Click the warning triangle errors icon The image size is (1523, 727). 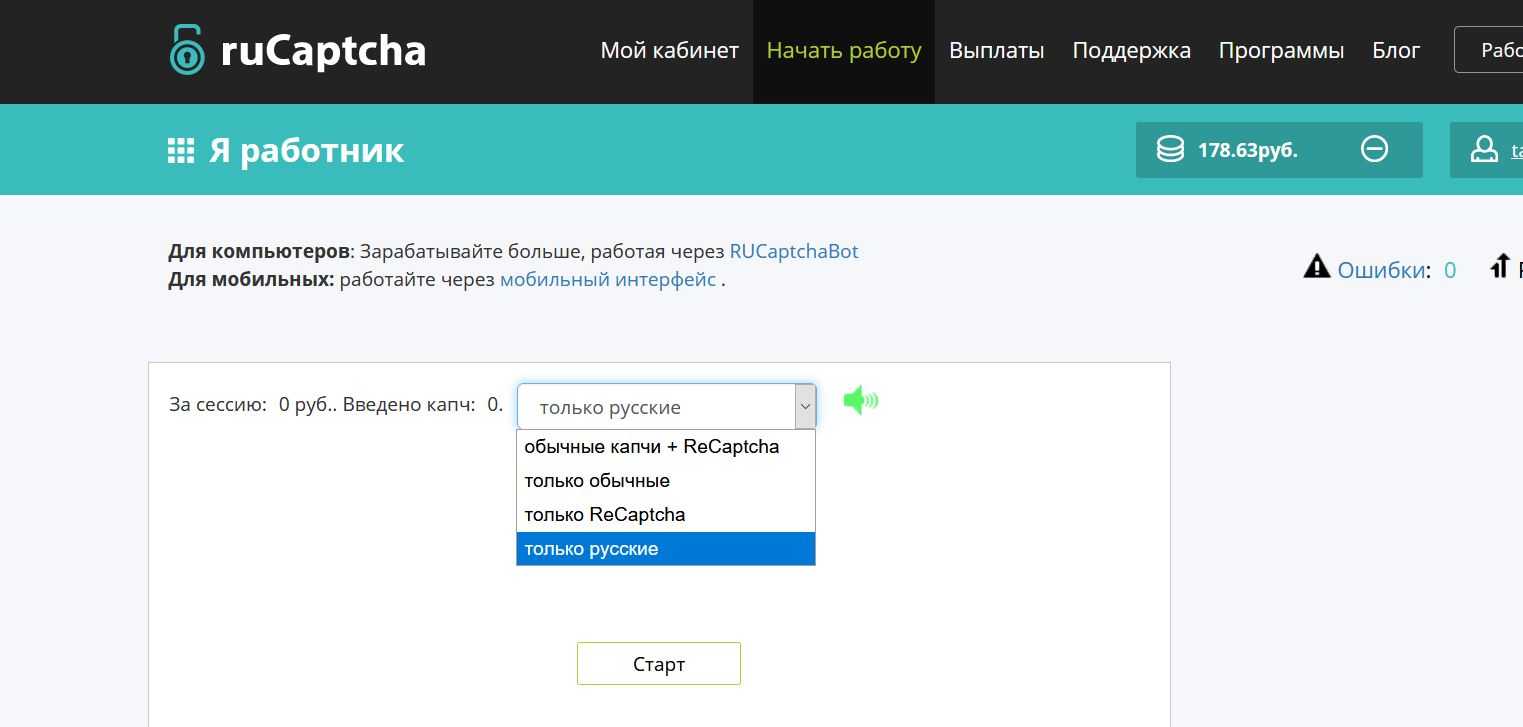1317,267
